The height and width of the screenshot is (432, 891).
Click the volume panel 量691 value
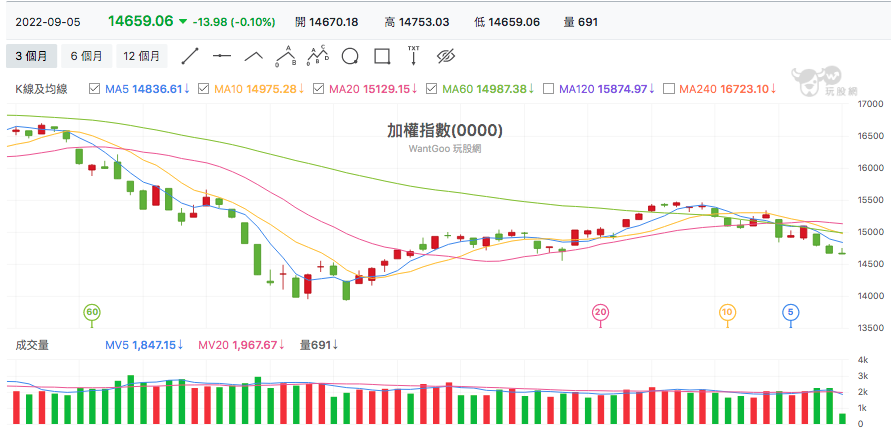(x=319, y=345)
